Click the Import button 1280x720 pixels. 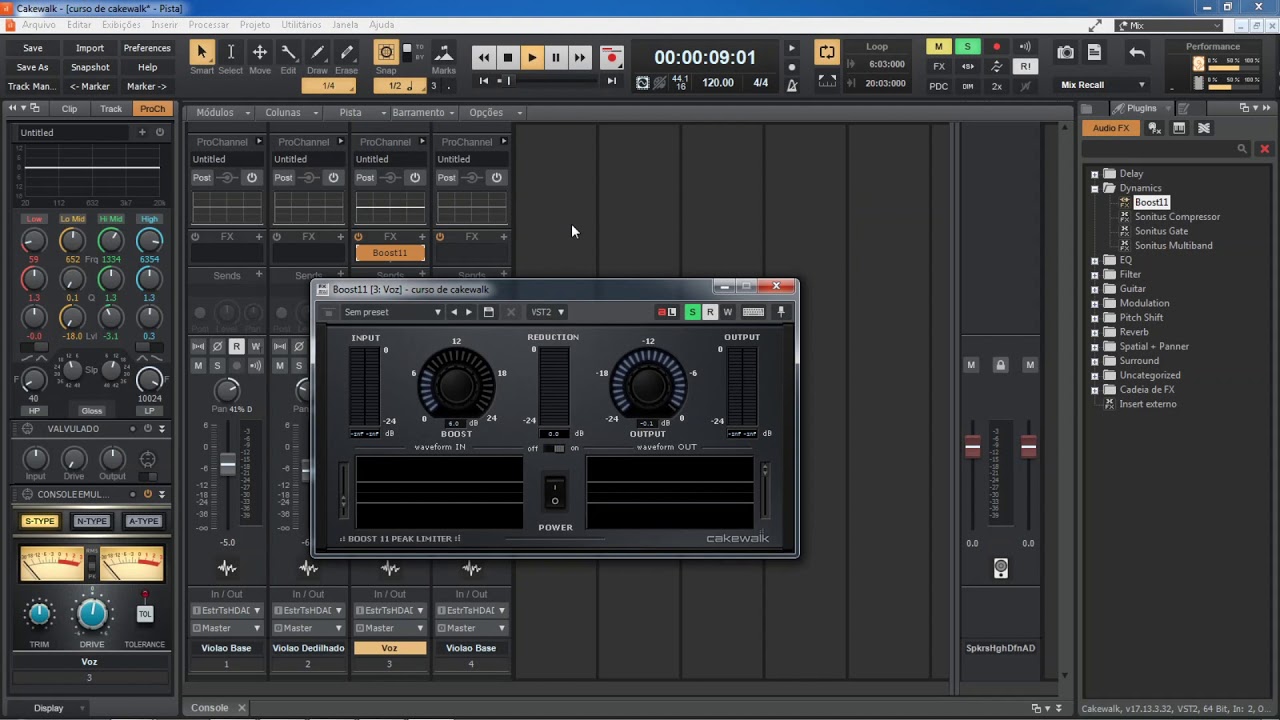pos(90,48)
